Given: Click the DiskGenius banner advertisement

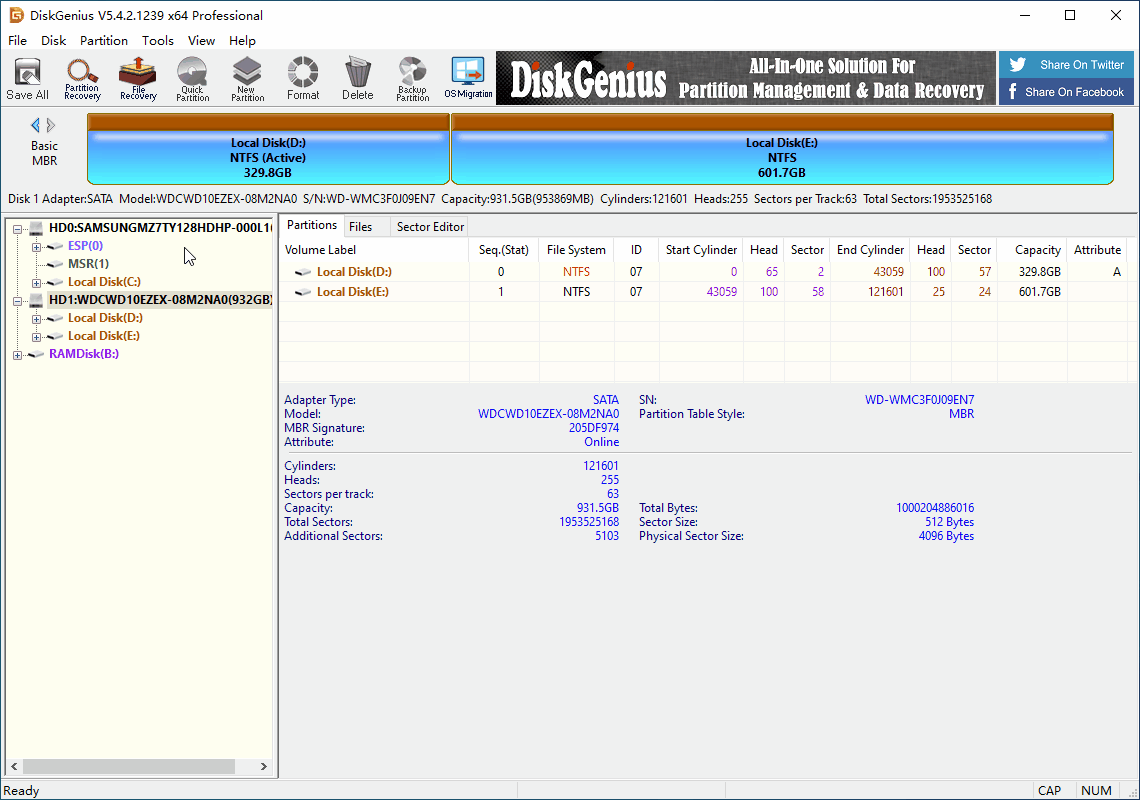Looking at the screenshot, I should [x=746, y=78].
